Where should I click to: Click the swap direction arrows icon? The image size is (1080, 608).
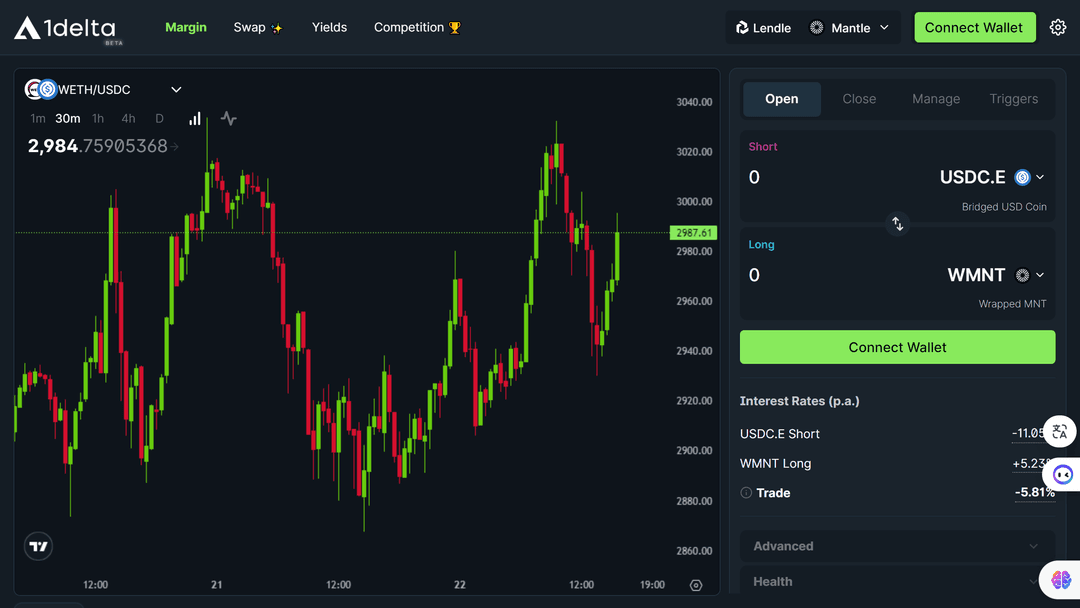click(897, 224)
